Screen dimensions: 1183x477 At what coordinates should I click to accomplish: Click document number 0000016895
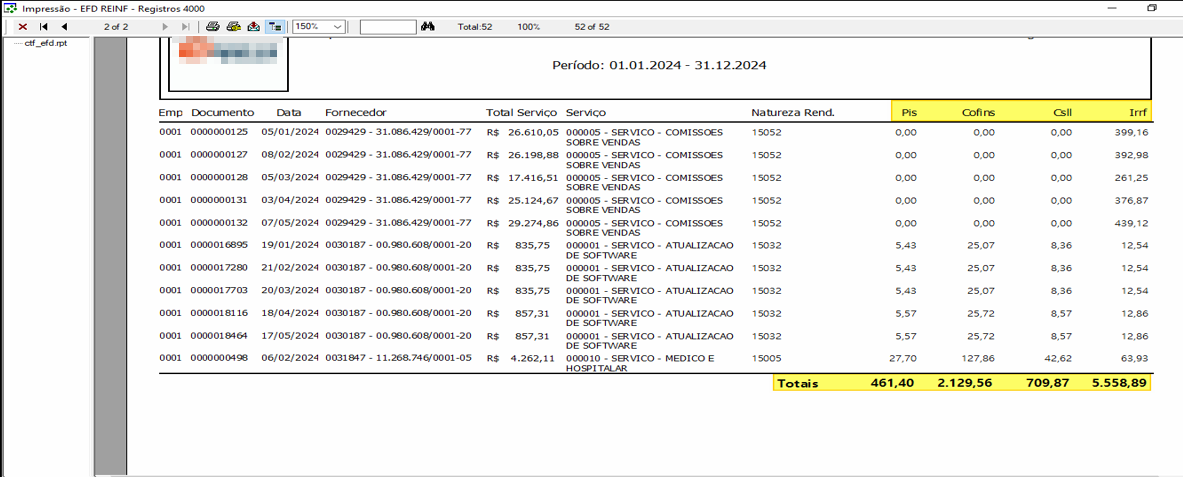tap(219, 246)
